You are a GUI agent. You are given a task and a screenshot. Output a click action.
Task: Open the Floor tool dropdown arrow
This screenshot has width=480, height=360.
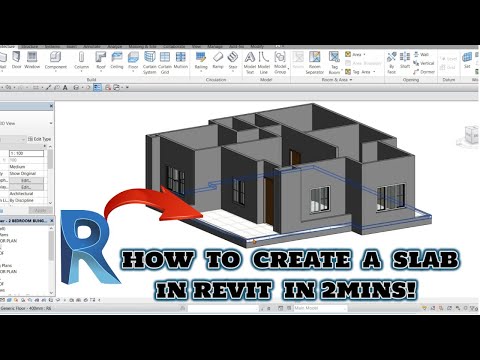pyautogui.click(x=133, y=71)
